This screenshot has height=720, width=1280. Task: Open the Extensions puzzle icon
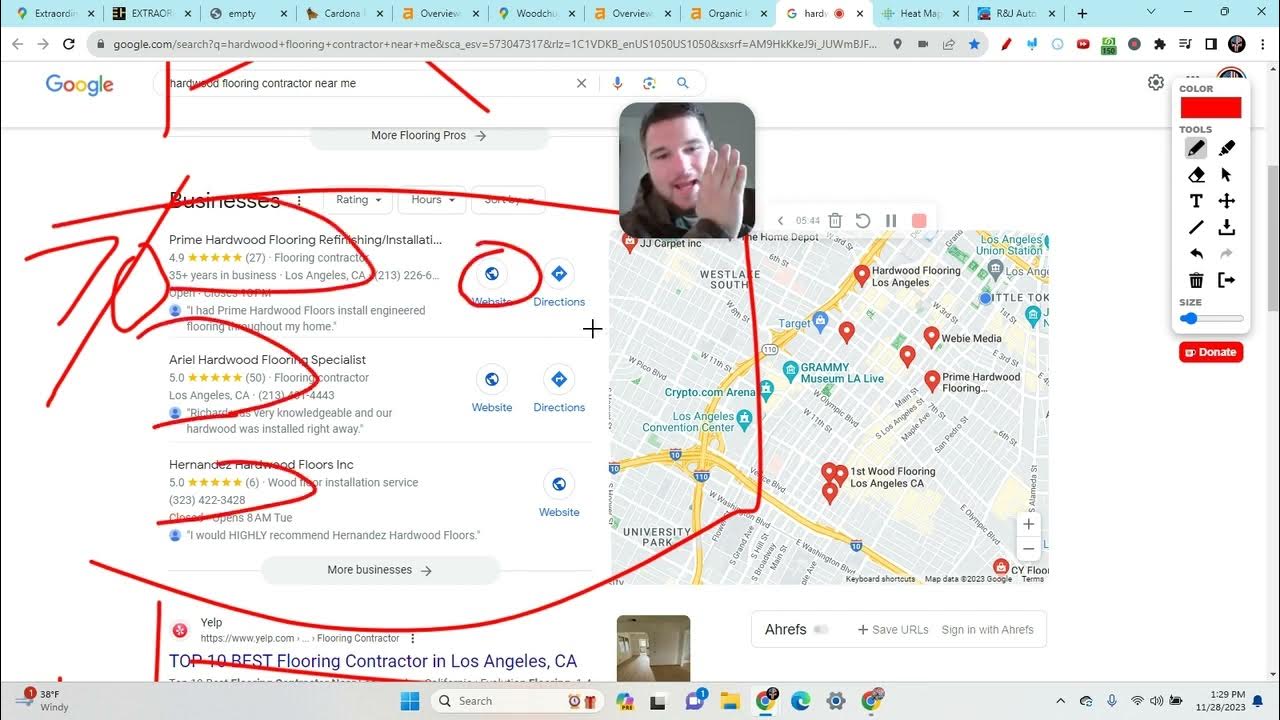[1160, 44]
